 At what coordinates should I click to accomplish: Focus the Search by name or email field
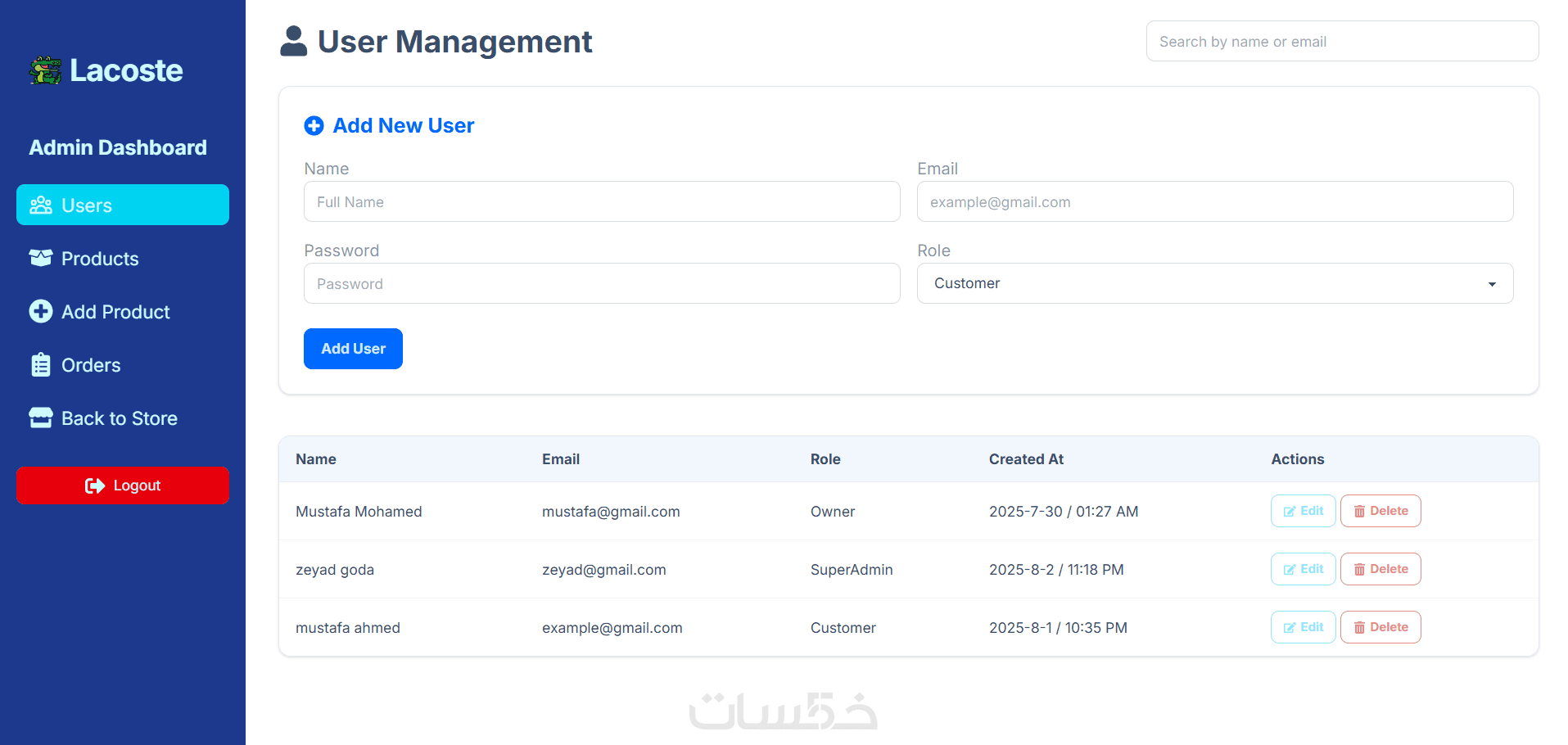pyautogui.click(x=1342, y=42)
